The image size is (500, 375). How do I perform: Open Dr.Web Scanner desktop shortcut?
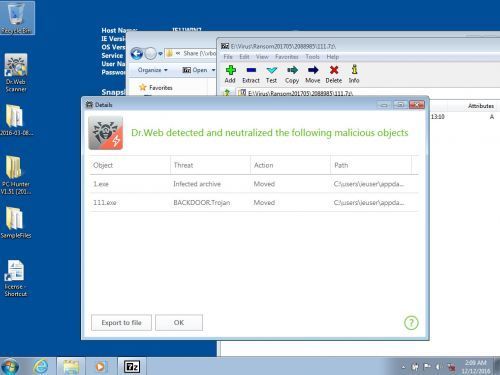(16, 73)
